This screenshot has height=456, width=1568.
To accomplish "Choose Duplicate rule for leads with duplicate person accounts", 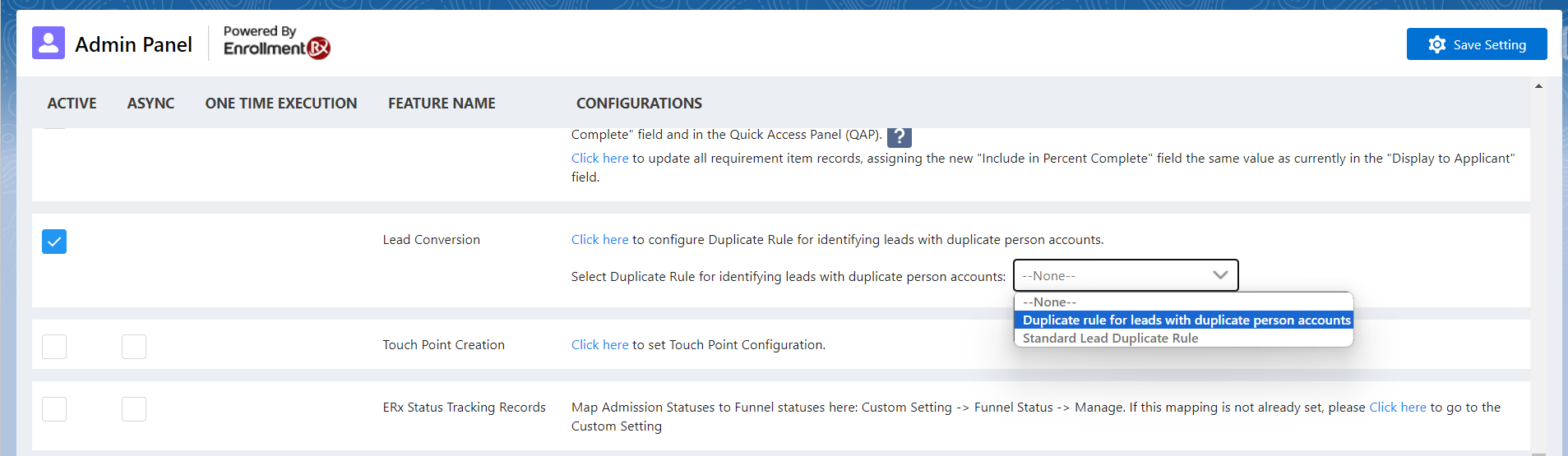I will 1186,320.
